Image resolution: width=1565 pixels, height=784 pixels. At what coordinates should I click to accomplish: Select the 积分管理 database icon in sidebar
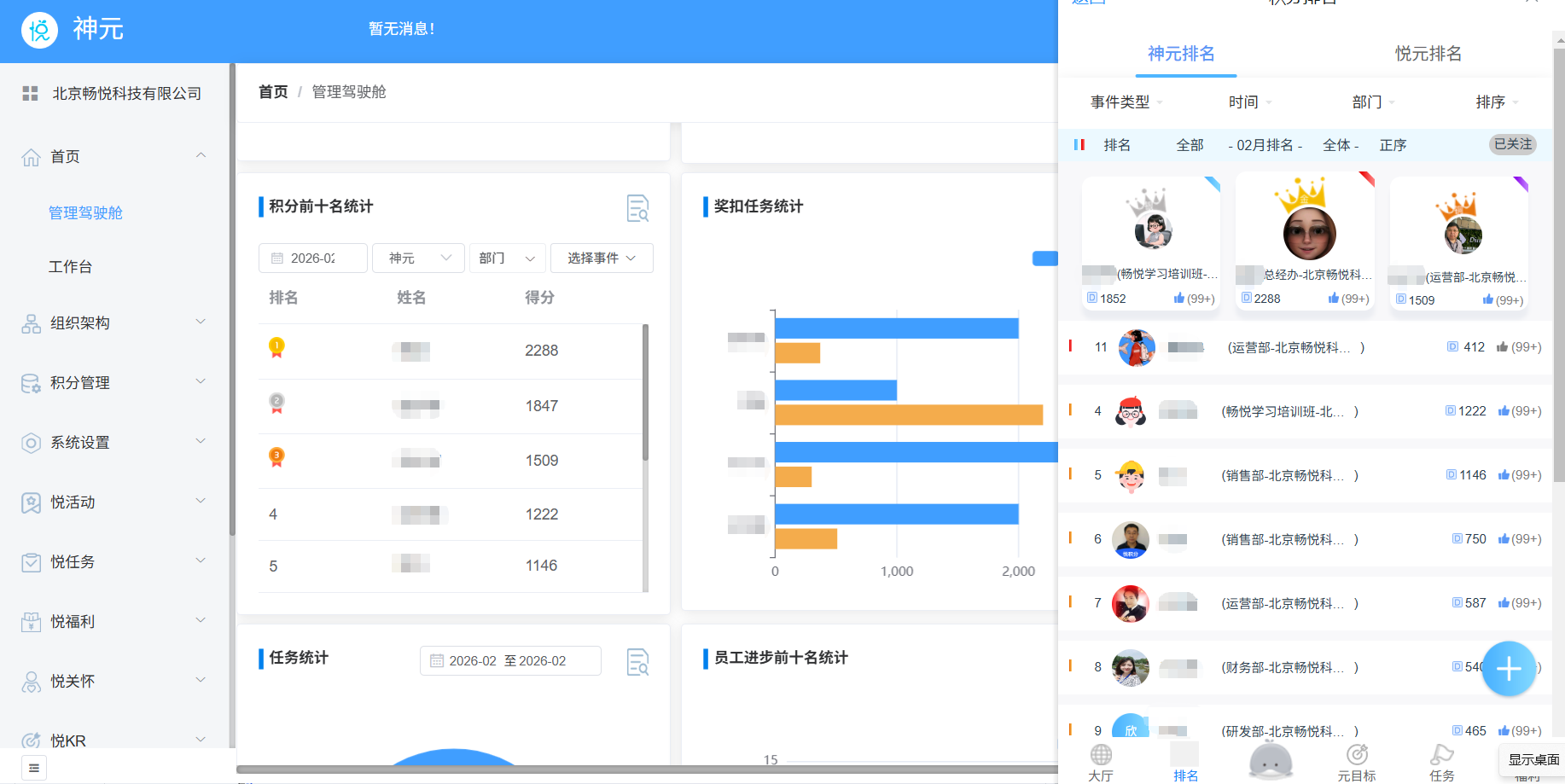pos(31,382)
